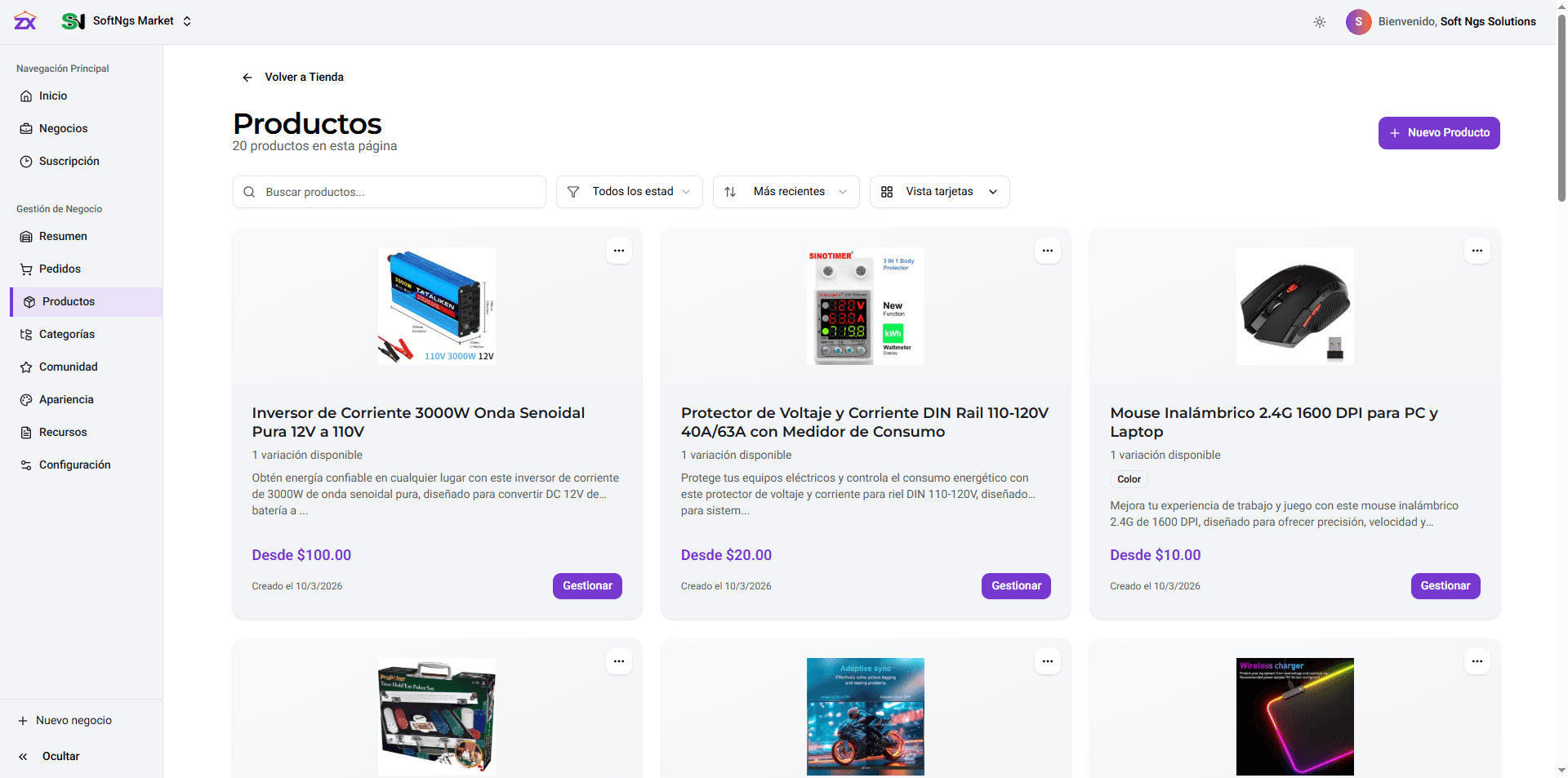
Task: Toggle light/dark theme with the sun icon
Action: 1320,21
